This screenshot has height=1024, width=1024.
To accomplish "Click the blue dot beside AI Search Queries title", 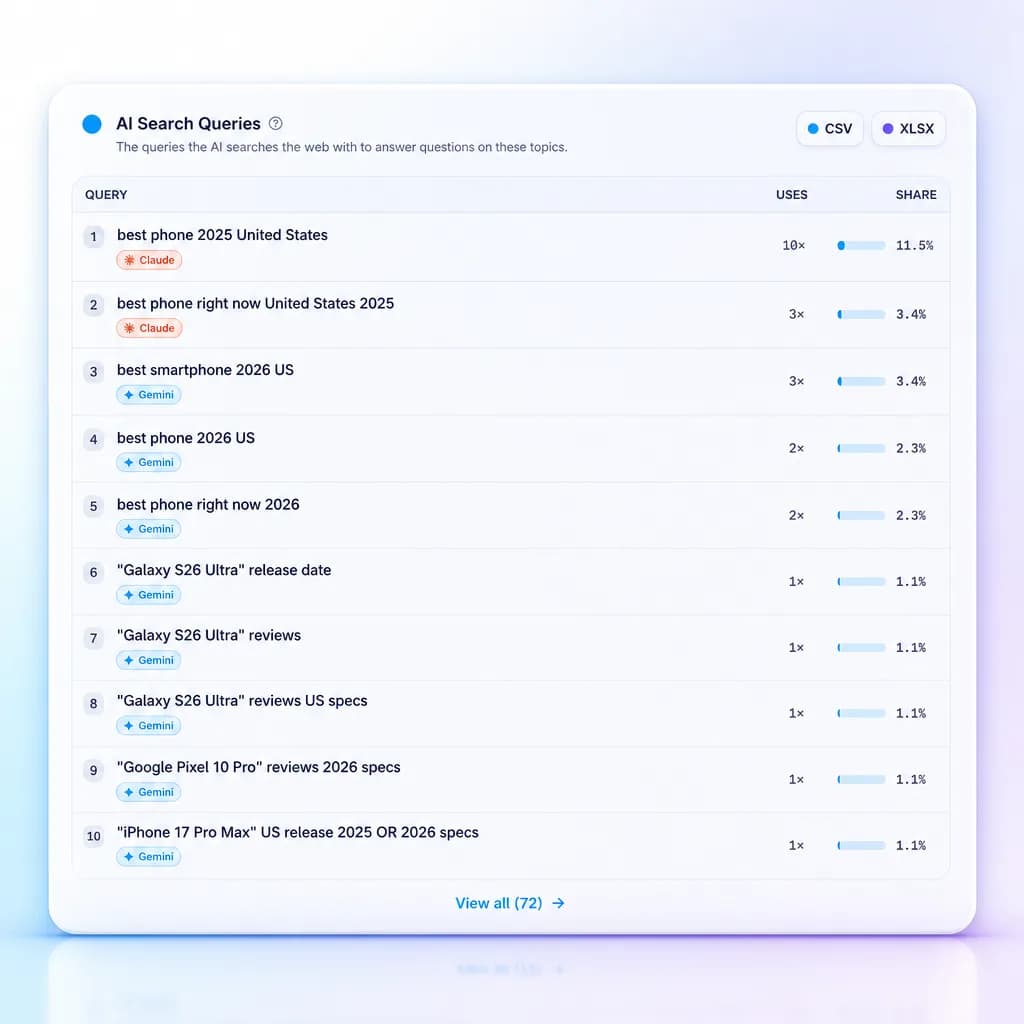I will [x=92, y=124].
